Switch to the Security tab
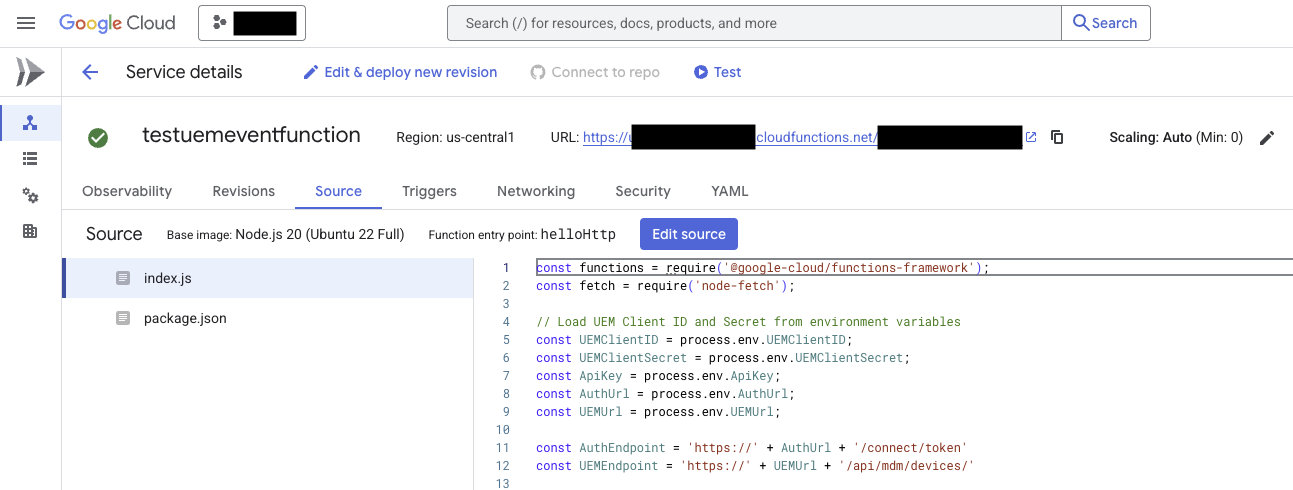This screenshot has width=1293, height=490. (x=643, y=191)
